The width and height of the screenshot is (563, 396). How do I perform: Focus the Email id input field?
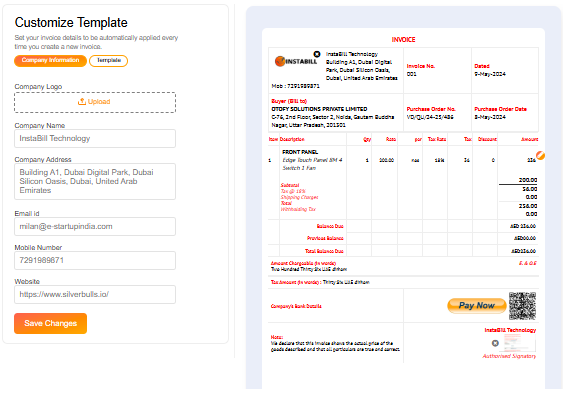[95, 227]
